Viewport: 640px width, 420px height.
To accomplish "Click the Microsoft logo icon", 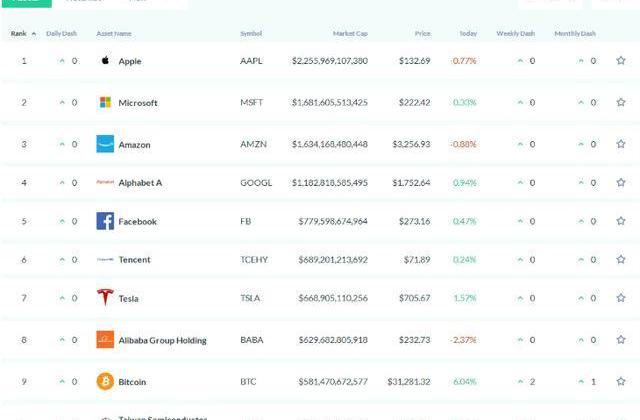I will (105, 102).
